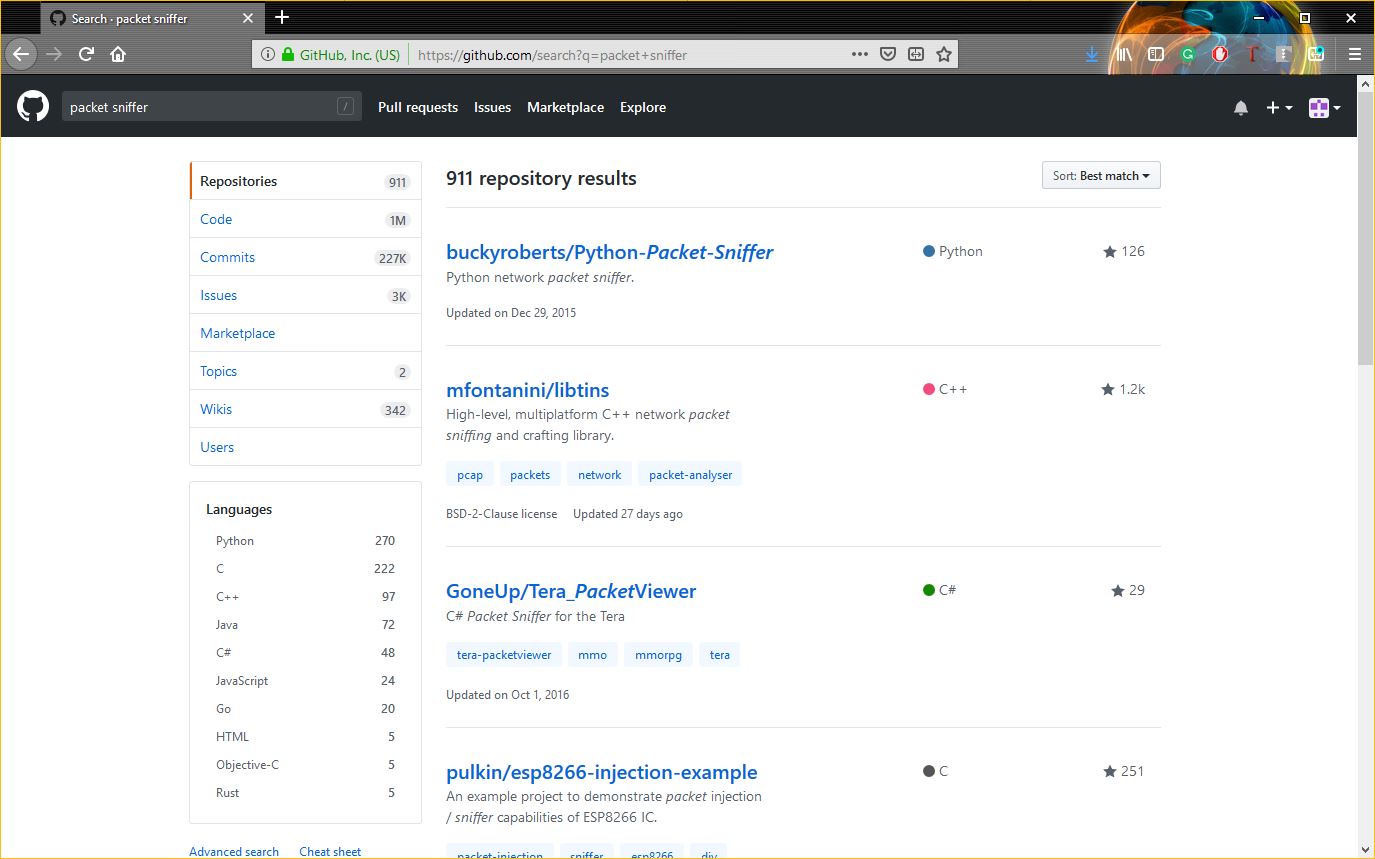Open Marketplace in the header navigation
Image resolution: width=1375 pixels, height=859 pixels.
565,107
